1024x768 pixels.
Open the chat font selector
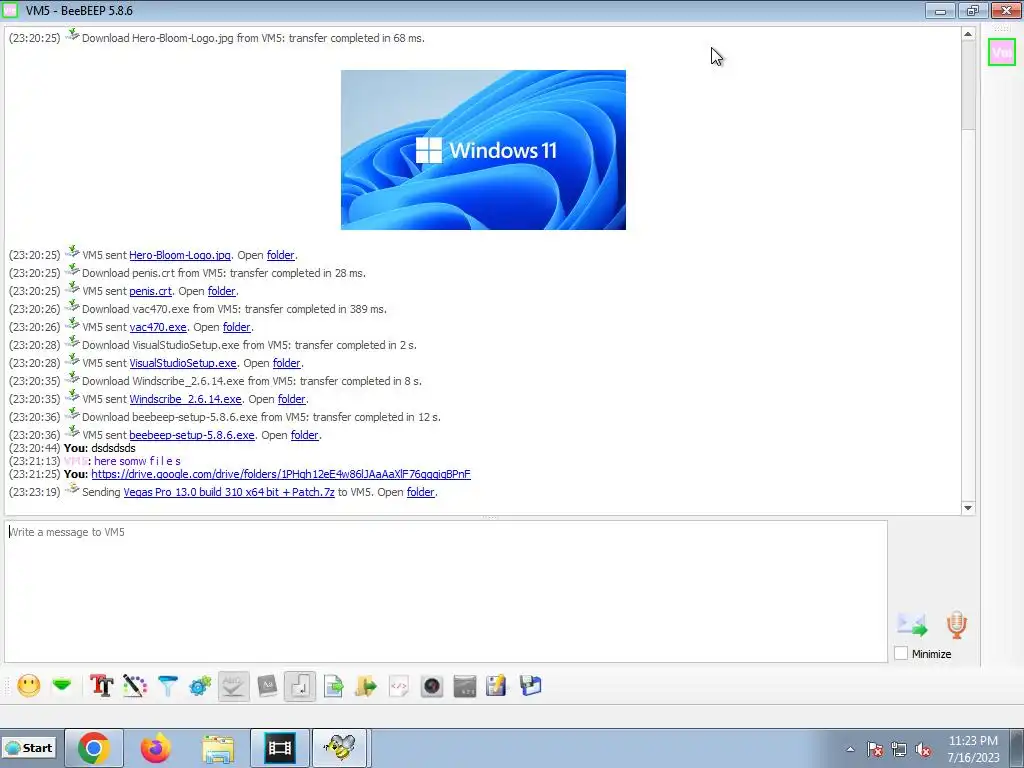[101, 686]
